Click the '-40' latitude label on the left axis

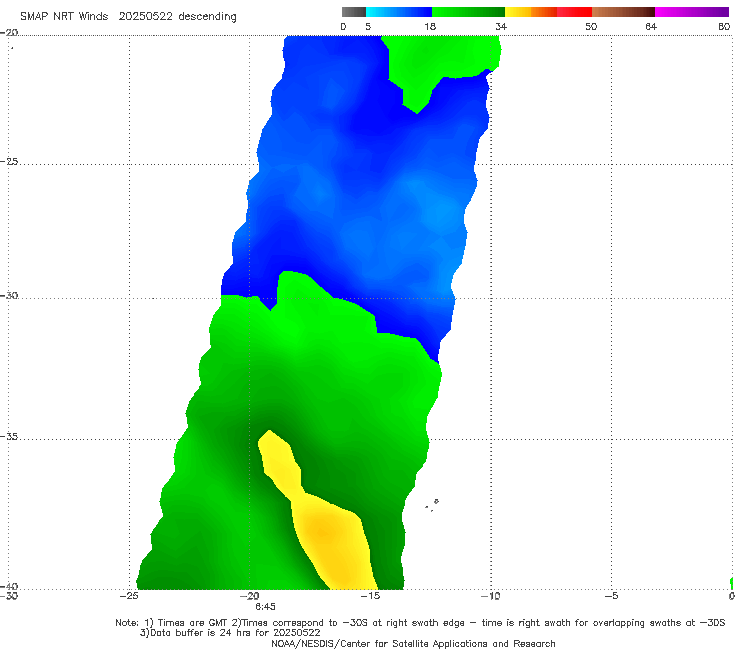coord(9,586)
